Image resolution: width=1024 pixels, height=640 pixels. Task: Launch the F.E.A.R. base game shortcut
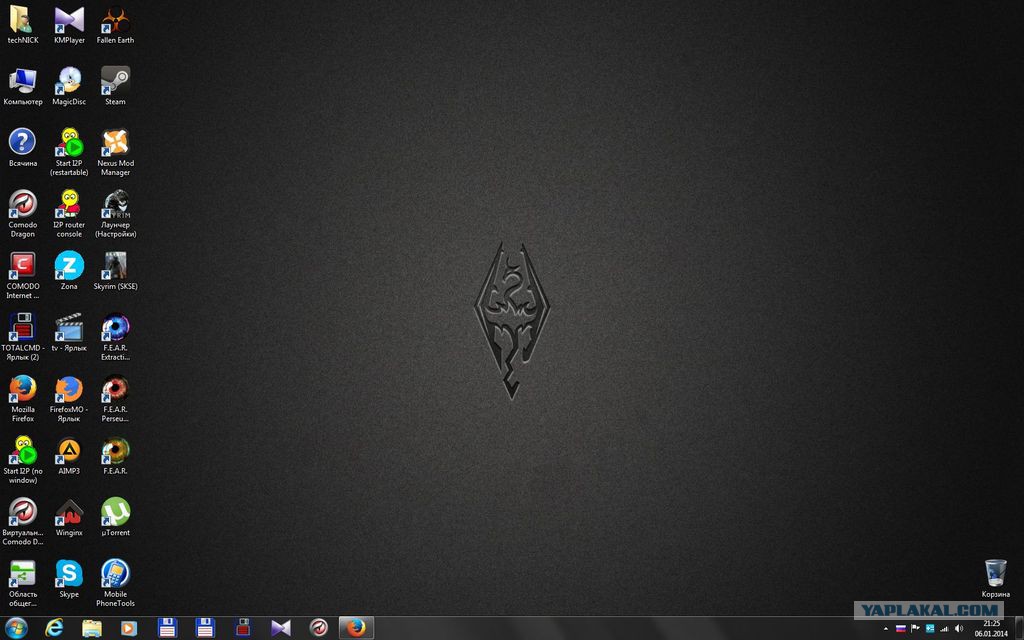[116, 455]
